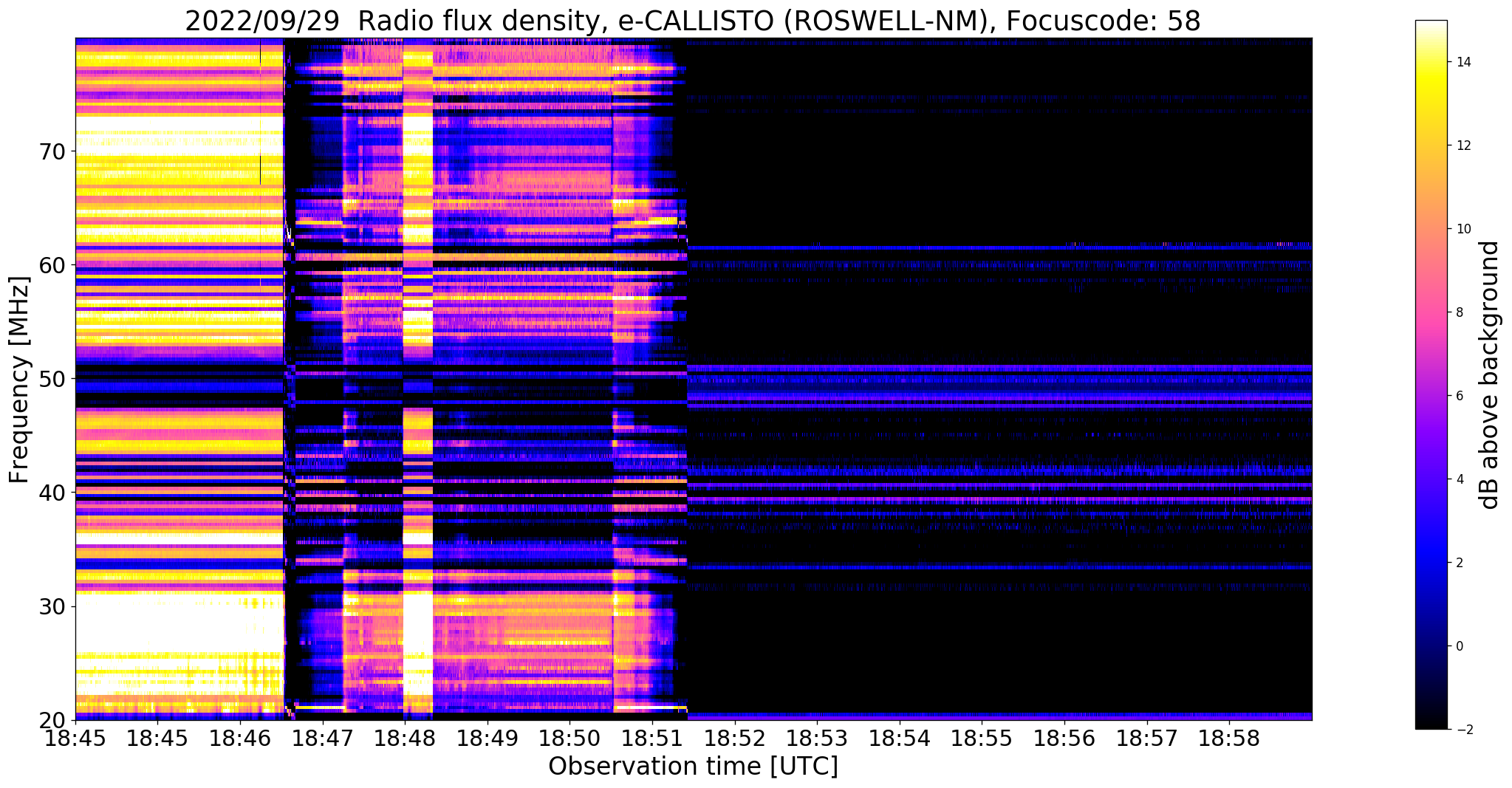
Task: Select the 20 tick on the frequency axis
Action: pos(52,720)
